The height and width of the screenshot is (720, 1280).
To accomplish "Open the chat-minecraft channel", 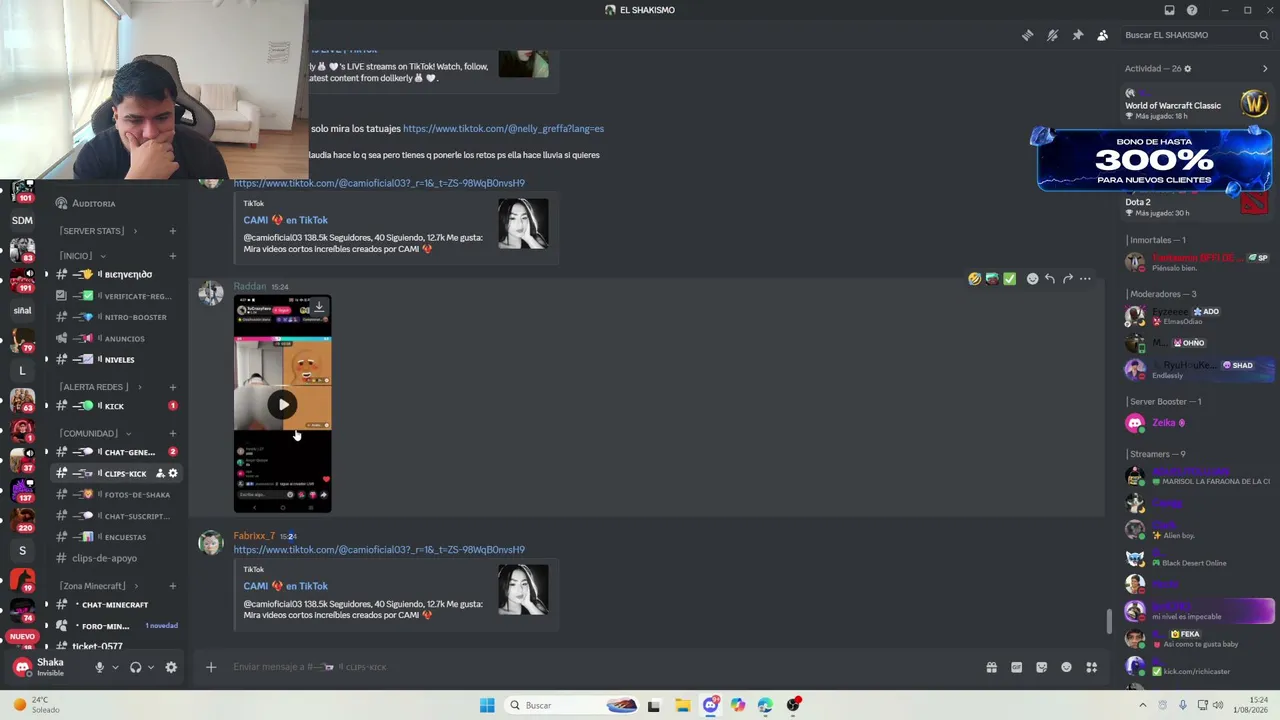I will coord(116,605).
